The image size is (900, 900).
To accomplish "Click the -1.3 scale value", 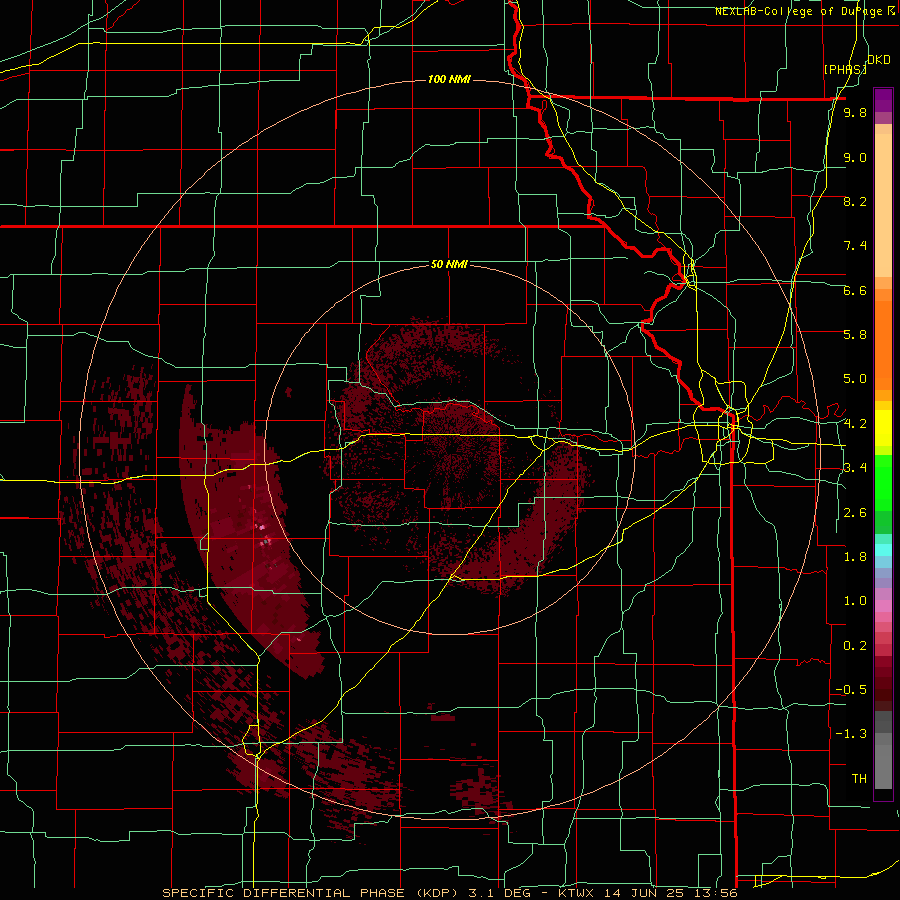I will 851,734.
